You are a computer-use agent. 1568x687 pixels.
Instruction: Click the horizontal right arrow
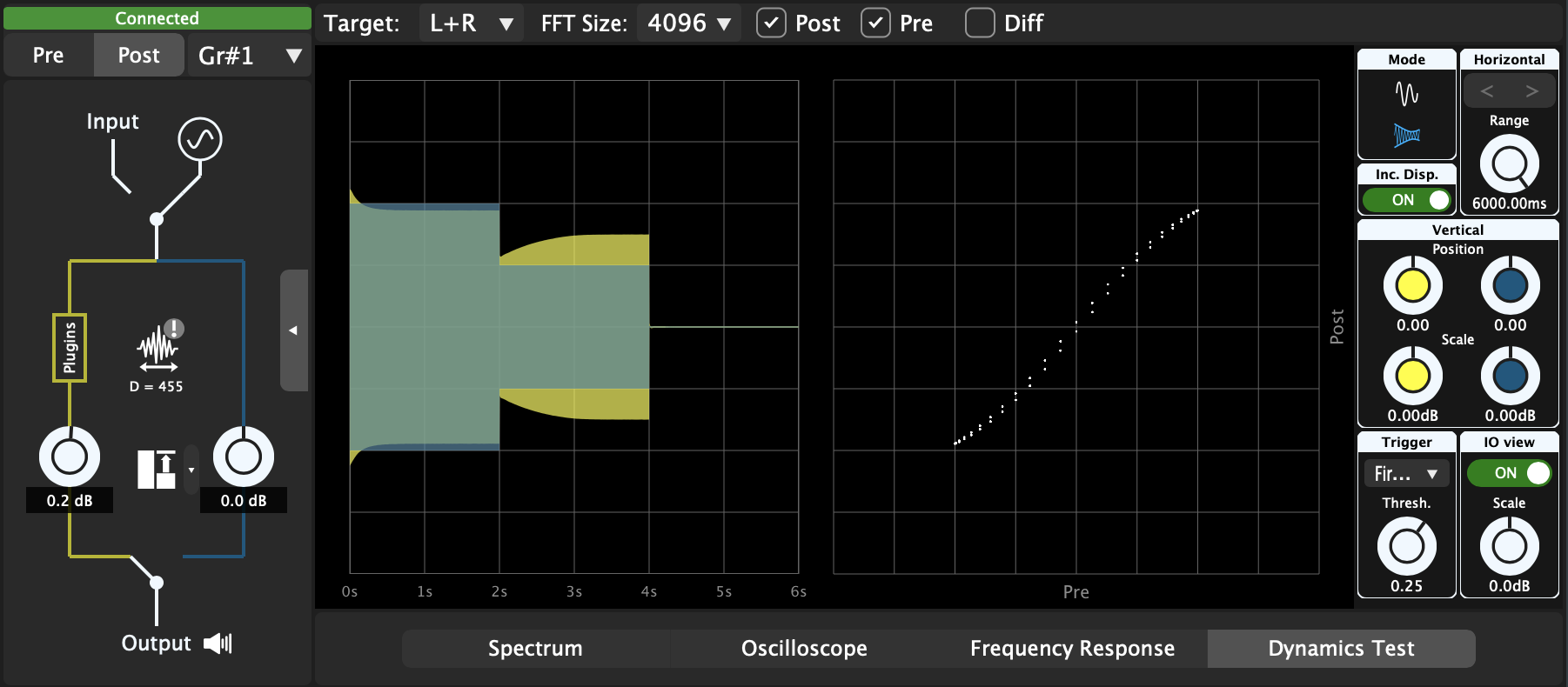click(1531, 91)
